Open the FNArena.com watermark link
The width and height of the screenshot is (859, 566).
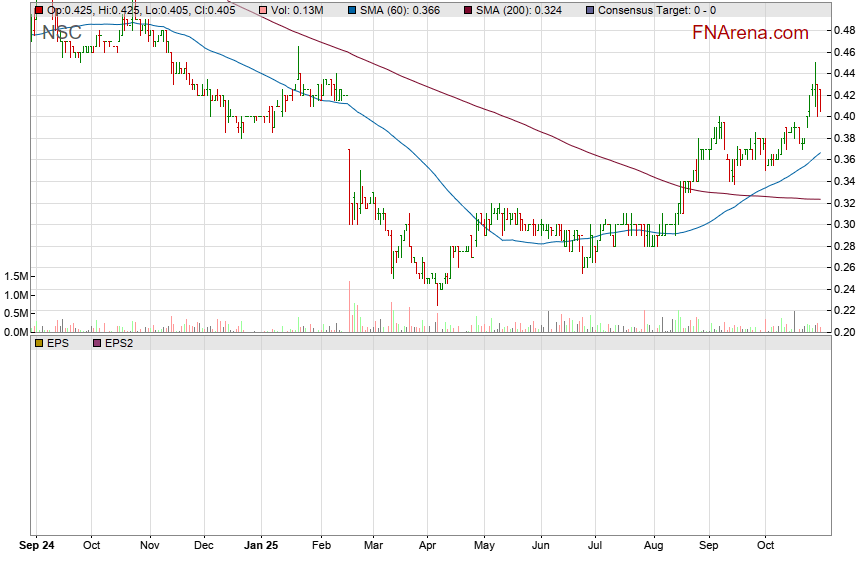(750, 33)
